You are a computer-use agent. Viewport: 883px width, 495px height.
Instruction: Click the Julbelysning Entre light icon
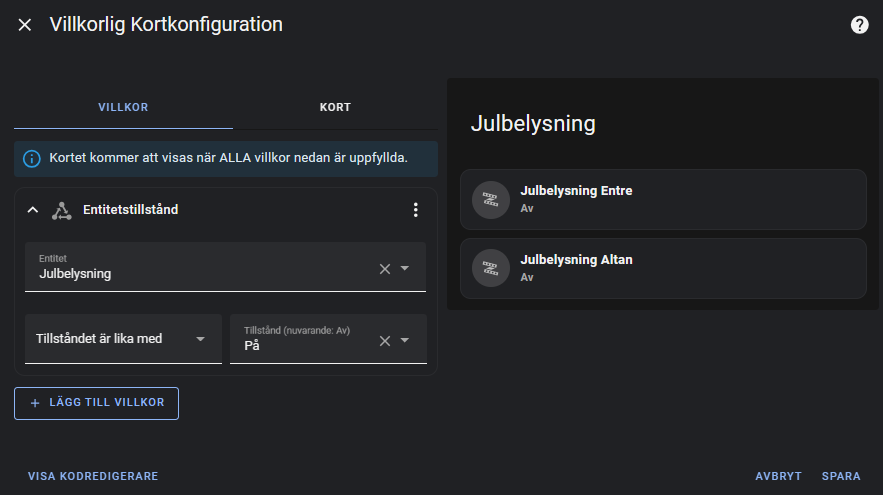(490, 199)
